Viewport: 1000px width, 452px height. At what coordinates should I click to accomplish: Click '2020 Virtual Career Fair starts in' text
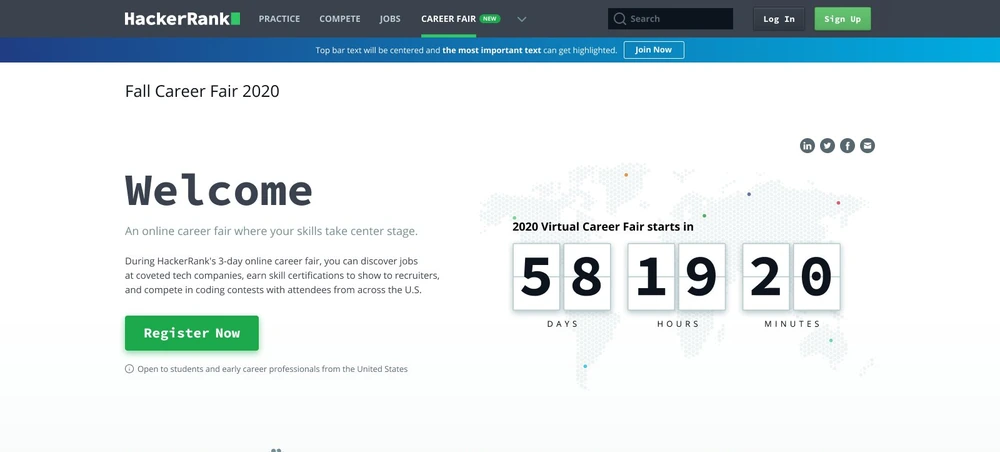tap(603, 226)
